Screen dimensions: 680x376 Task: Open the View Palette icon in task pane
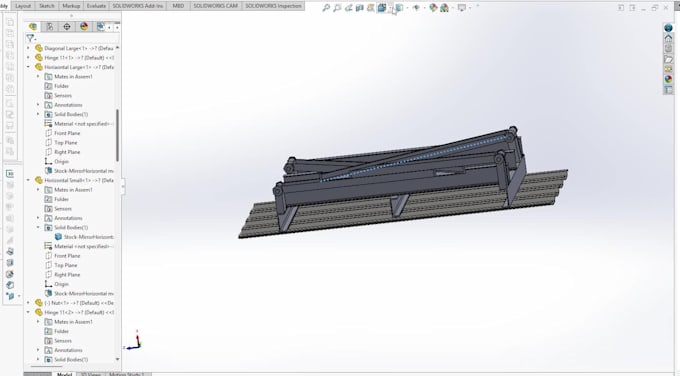tap(668, 69)
